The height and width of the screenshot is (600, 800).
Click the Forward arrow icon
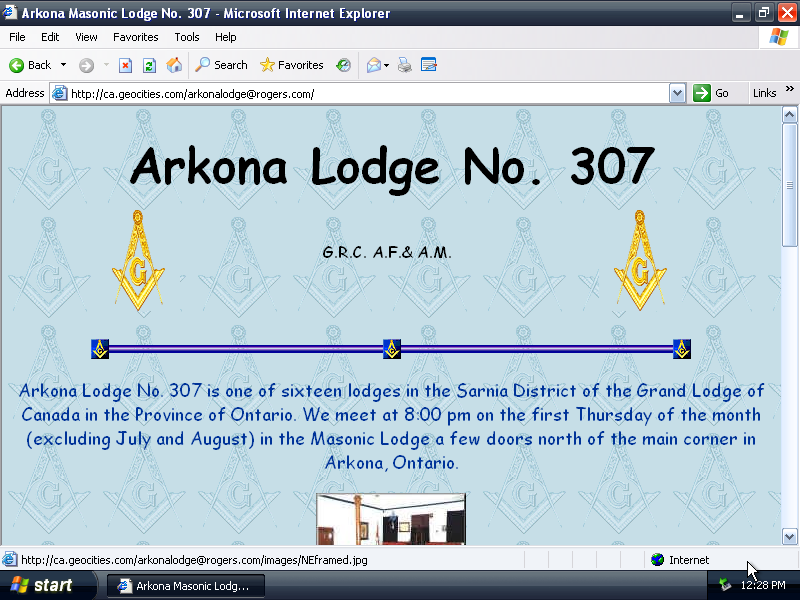pyautogui.click(x=86, y=65)
